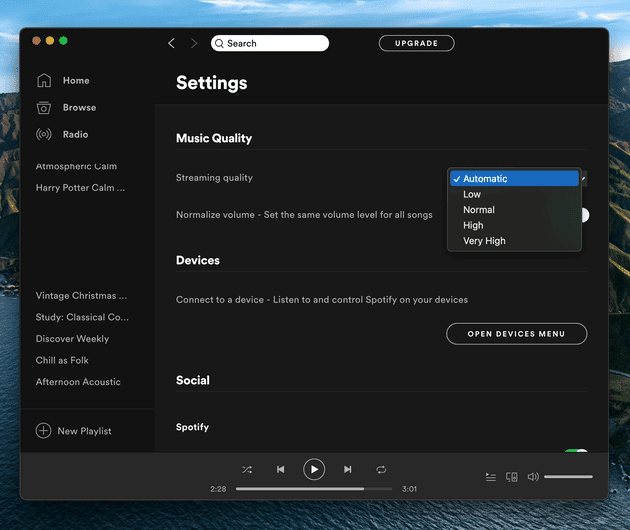Open Study: Classical Co... playlist

[x=82, y=317]
